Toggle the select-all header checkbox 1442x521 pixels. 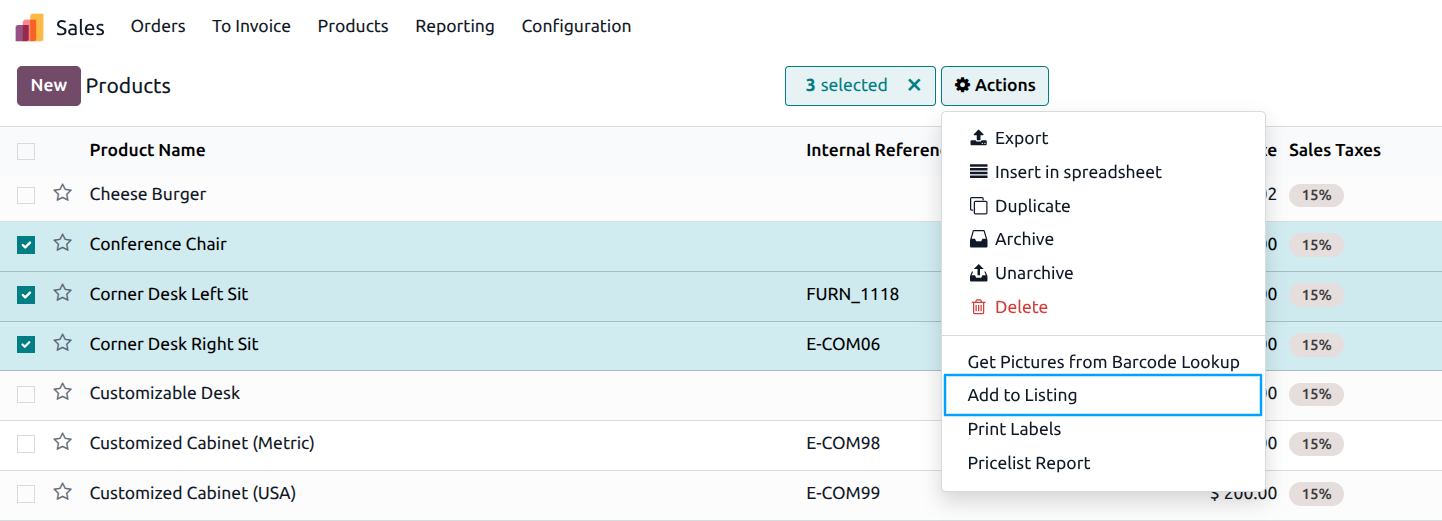tap(26, 151)
